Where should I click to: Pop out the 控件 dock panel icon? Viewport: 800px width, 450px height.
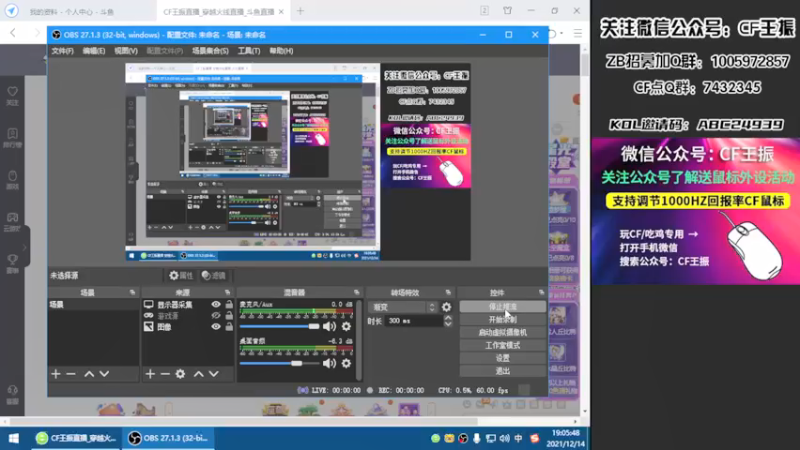[x=541, y=292]
